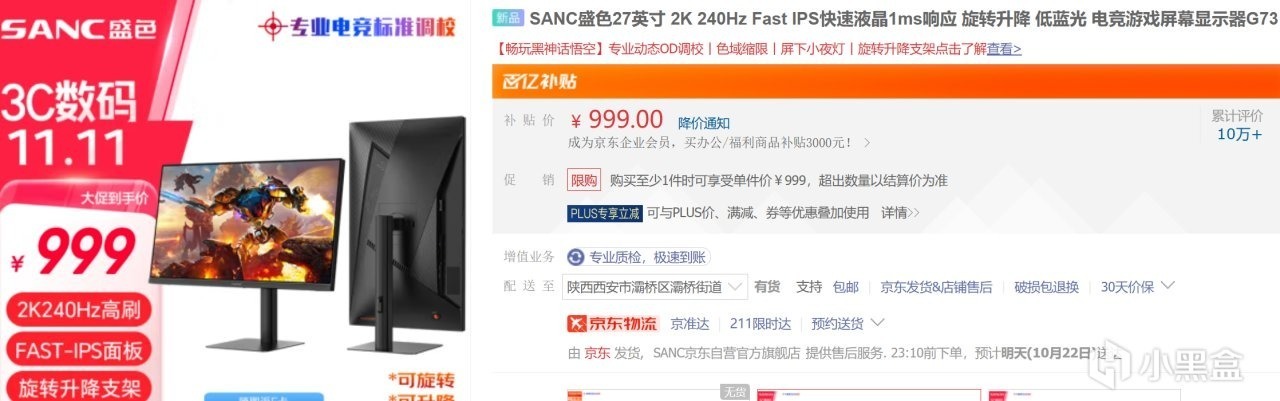This screenshot has width=1280, height=401.
Task: Expand the 预约送货 delivery options
Action: [847, 323]
